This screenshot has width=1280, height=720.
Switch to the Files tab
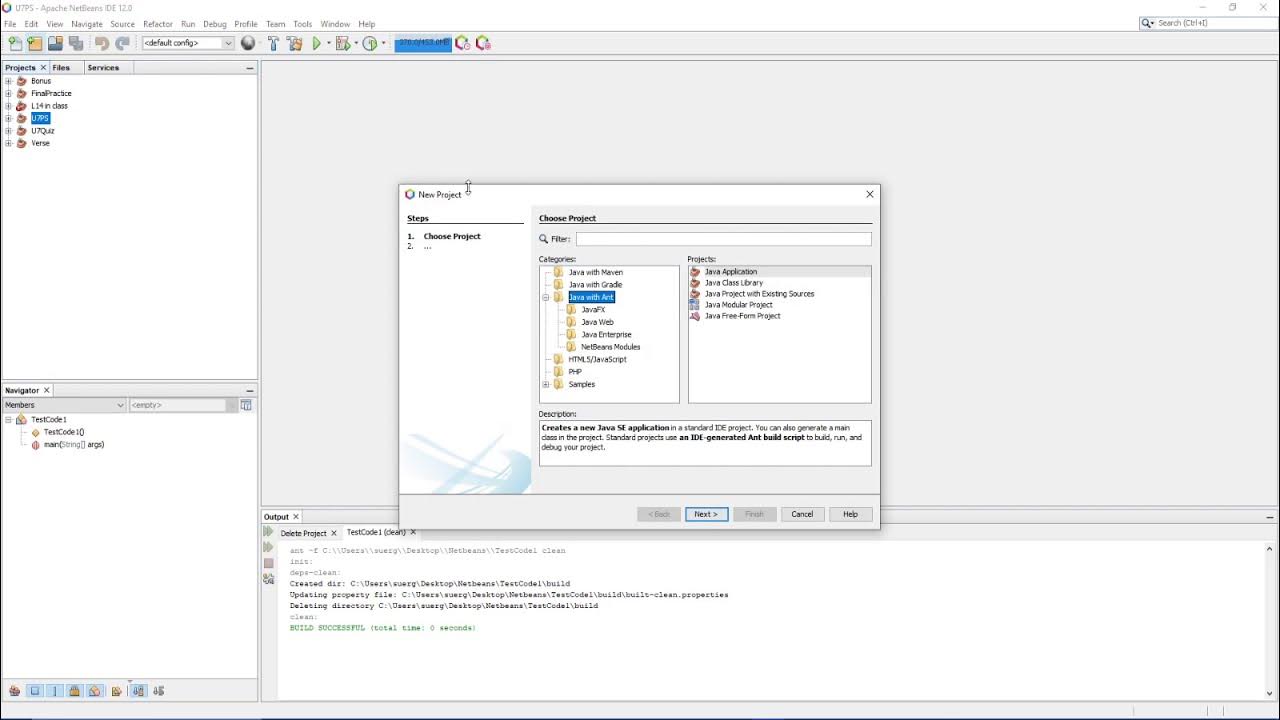61,68
